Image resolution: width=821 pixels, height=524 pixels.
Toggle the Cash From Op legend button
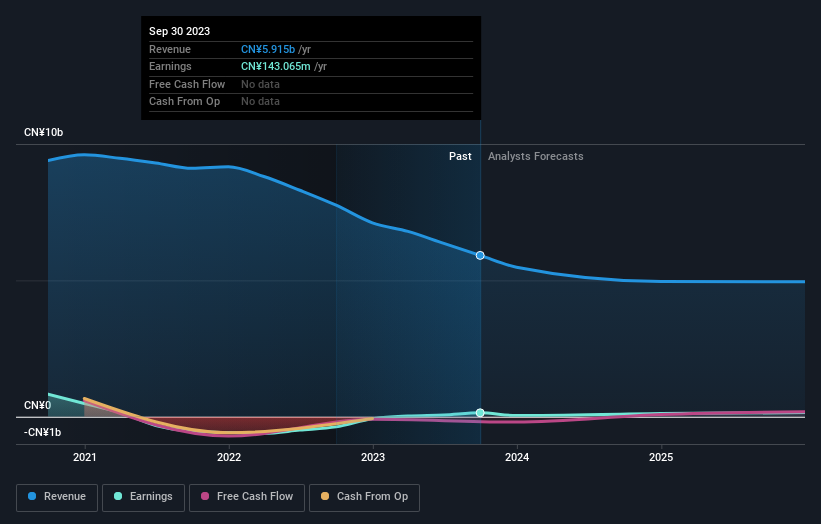pyautogui.click(x=364, y=497)
